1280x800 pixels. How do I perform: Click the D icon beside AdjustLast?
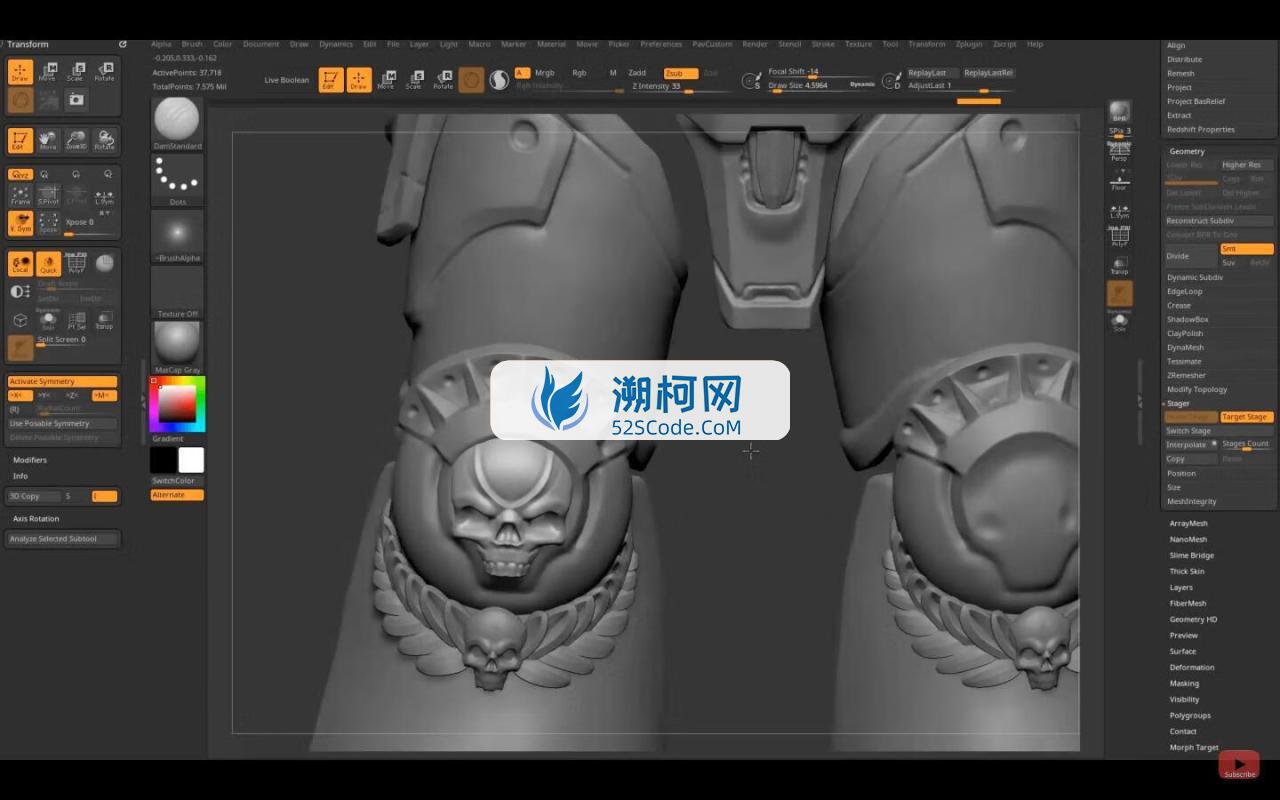coord(891,81)
